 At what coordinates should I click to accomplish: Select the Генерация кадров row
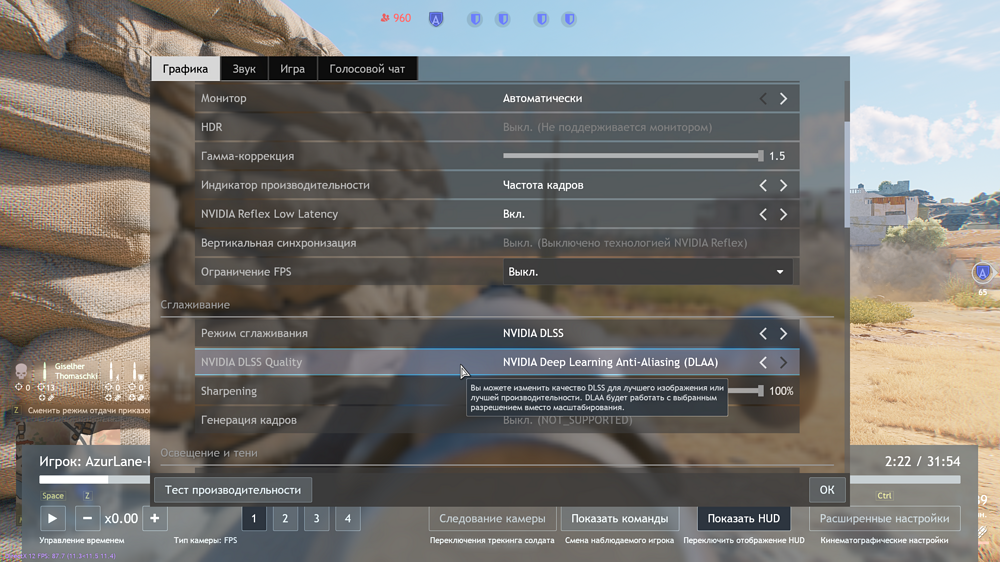[497, 420]
